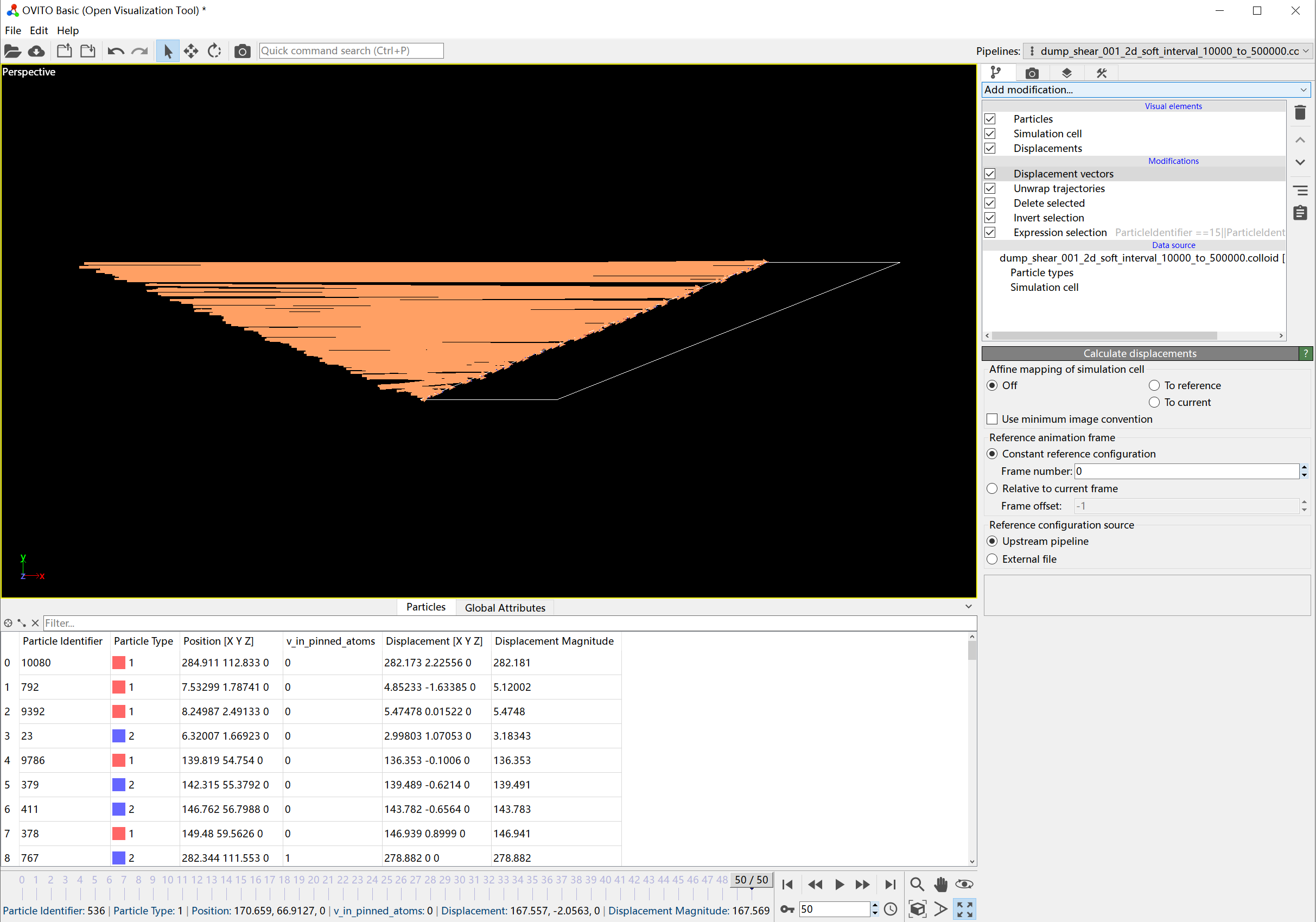1316x922 pixels.
Task: Open the Edit menu
Action: coord(39,30)
